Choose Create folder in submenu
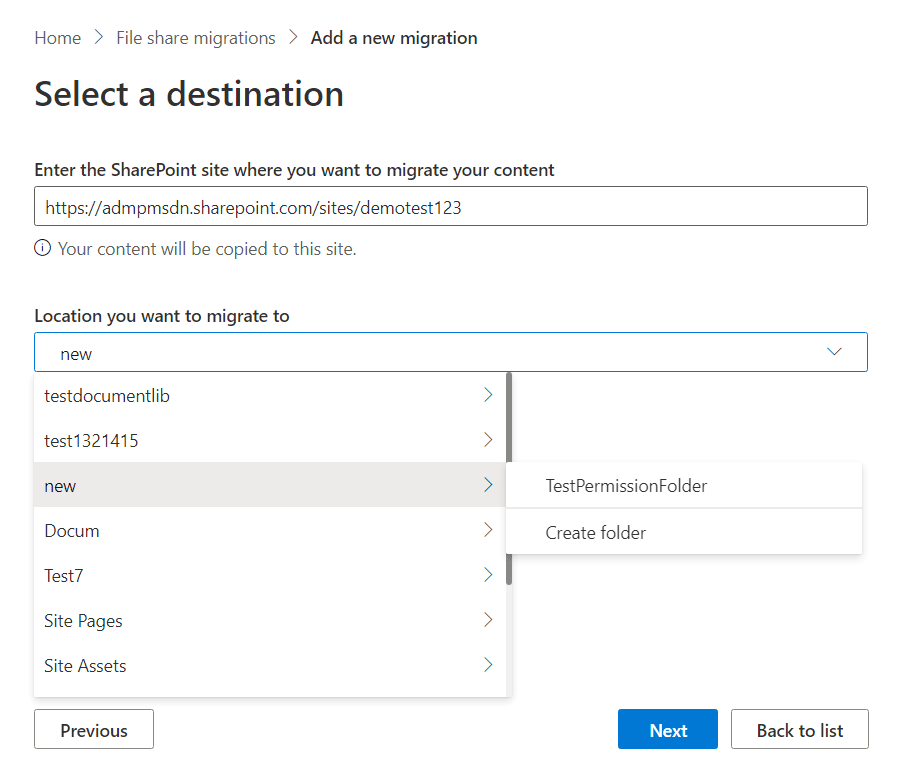 click(596, 533)
